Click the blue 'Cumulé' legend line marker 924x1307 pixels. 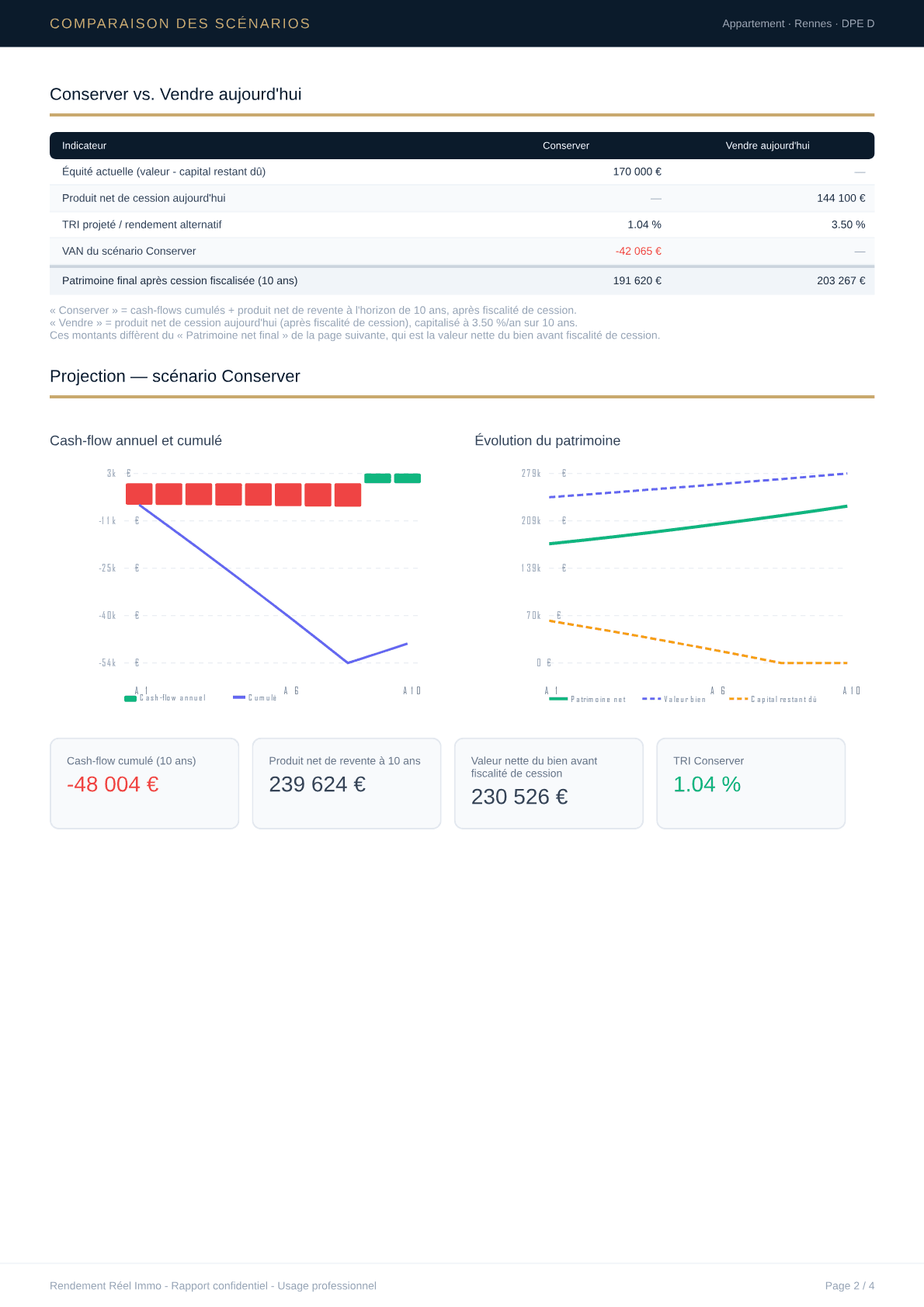239,697
